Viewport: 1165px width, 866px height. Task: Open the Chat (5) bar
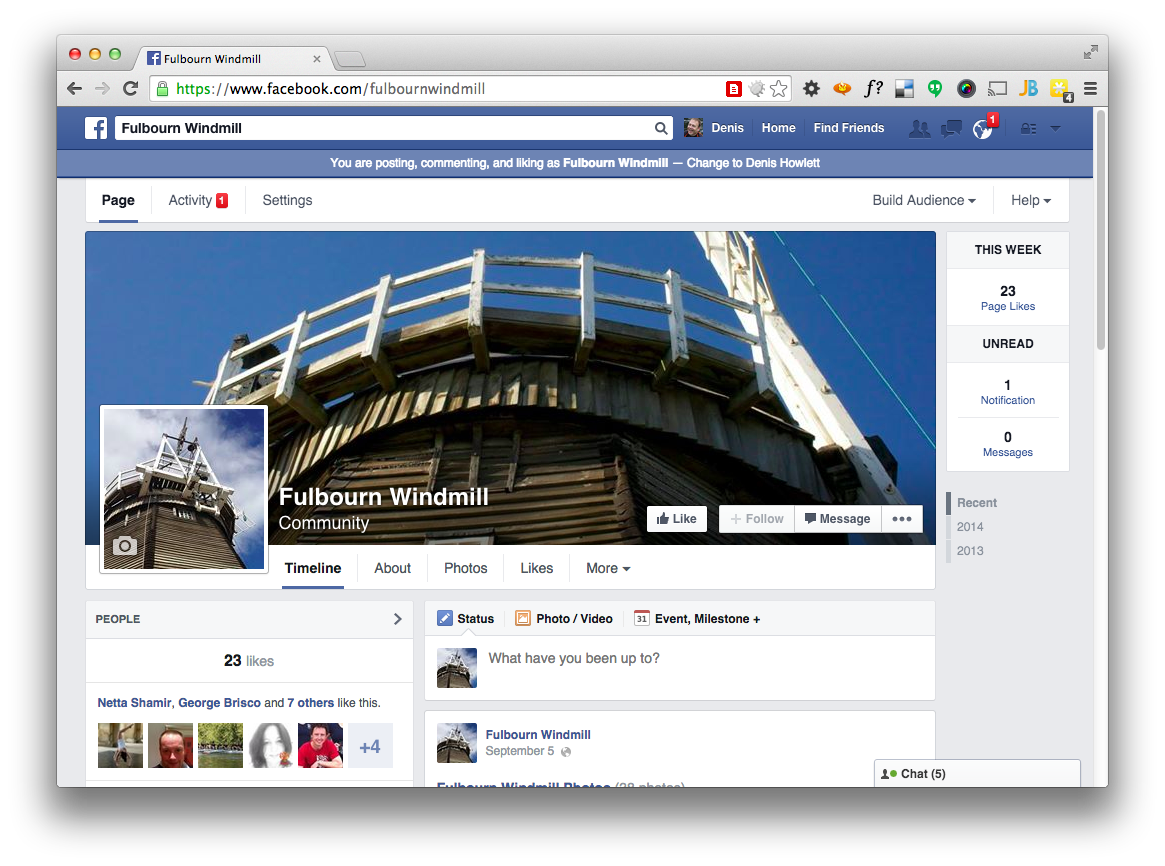tap(977, 773)
